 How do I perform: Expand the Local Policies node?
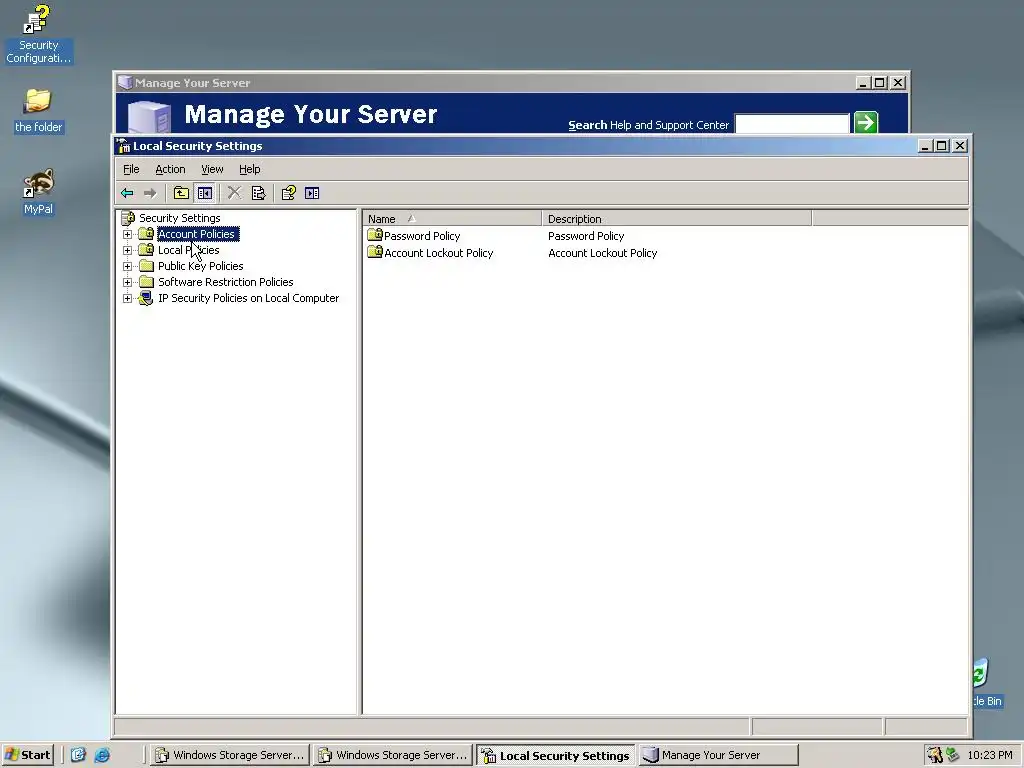point(127,250)
